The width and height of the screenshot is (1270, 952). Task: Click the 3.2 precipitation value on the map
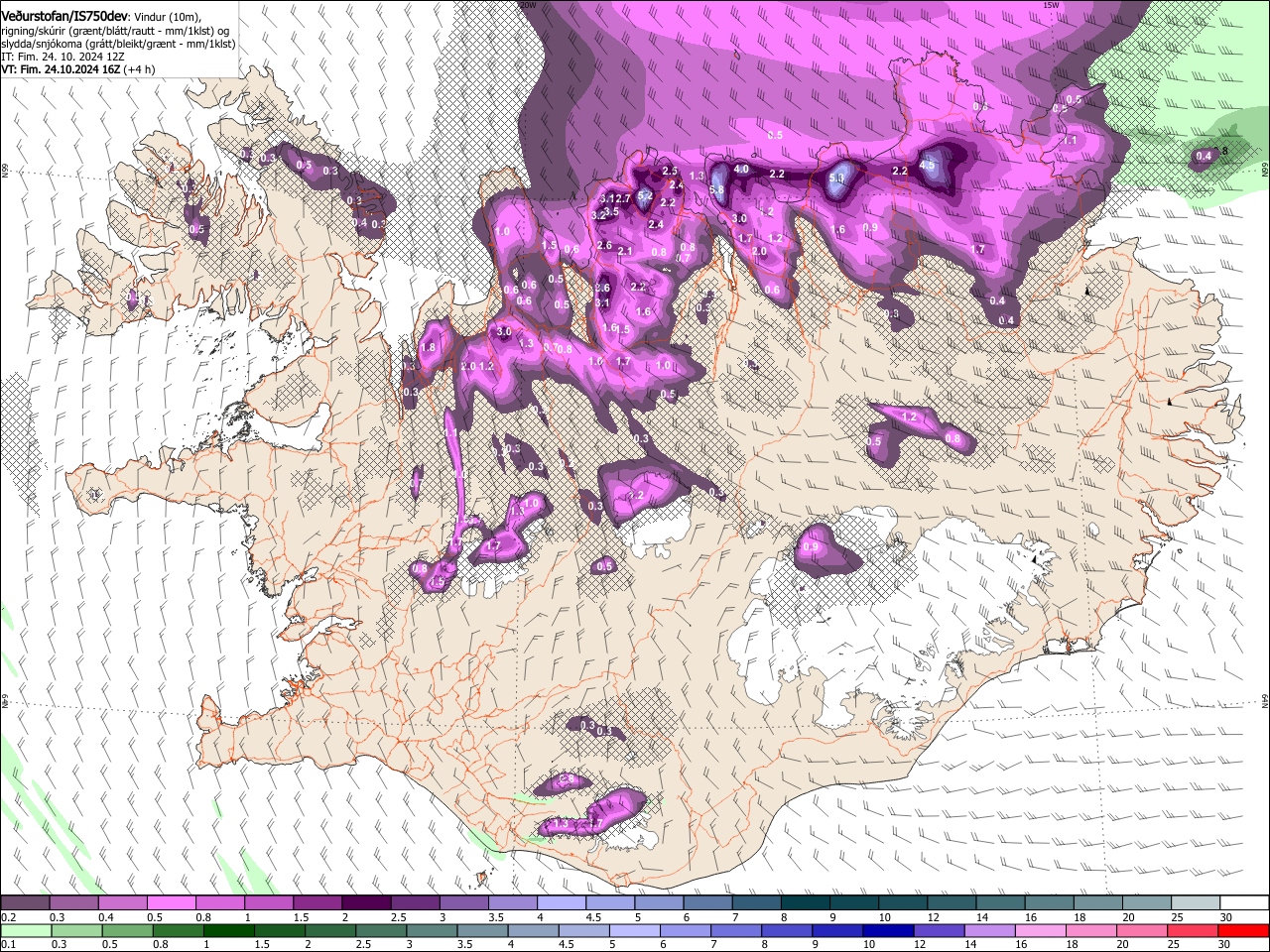598,215
